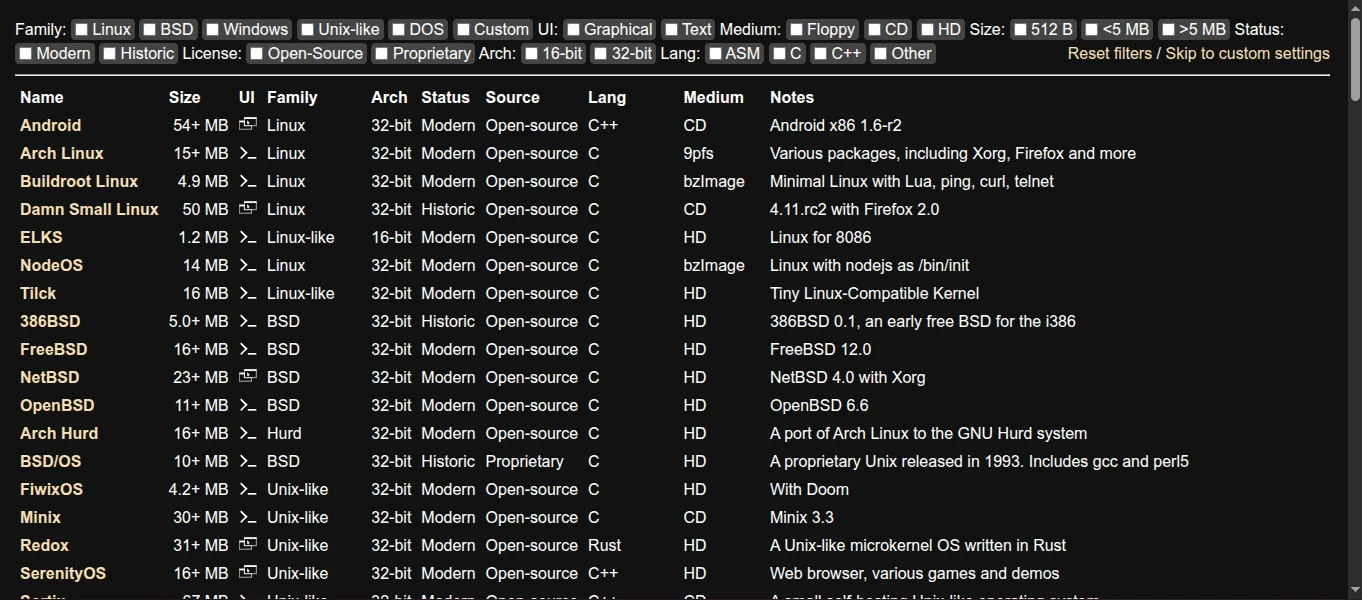1362x600 pixels.
Task: Click the terminal icon in 386BSD row
Action: [248, 321]
